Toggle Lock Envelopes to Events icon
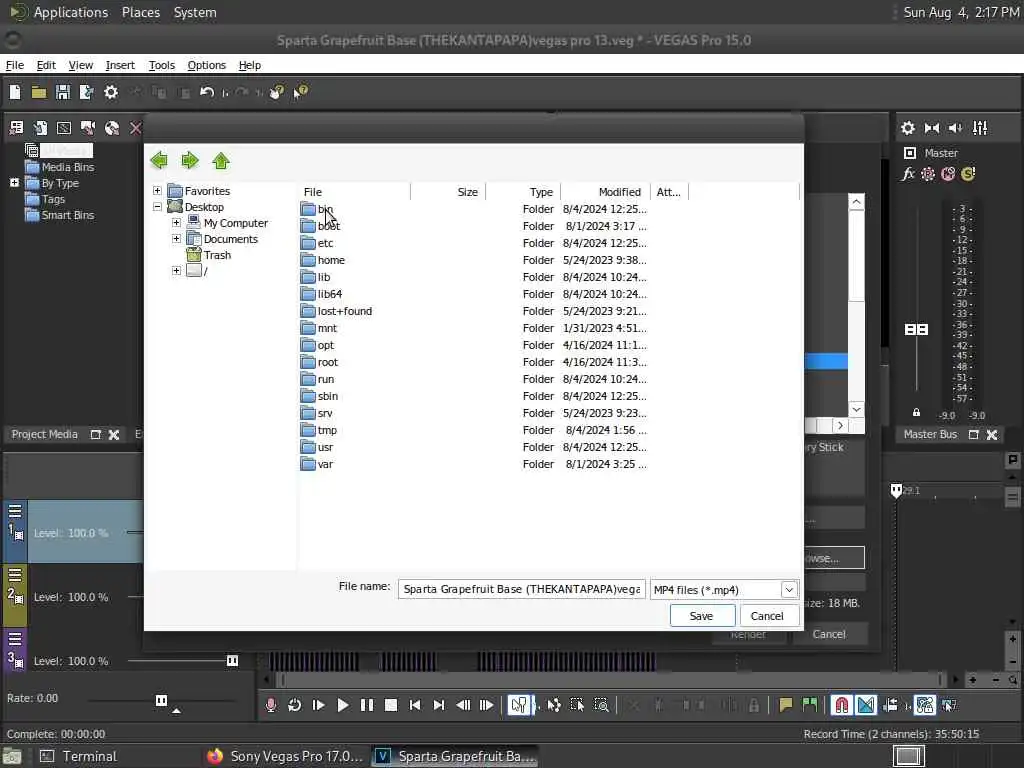1024x768 pixels. coord(925,705)
